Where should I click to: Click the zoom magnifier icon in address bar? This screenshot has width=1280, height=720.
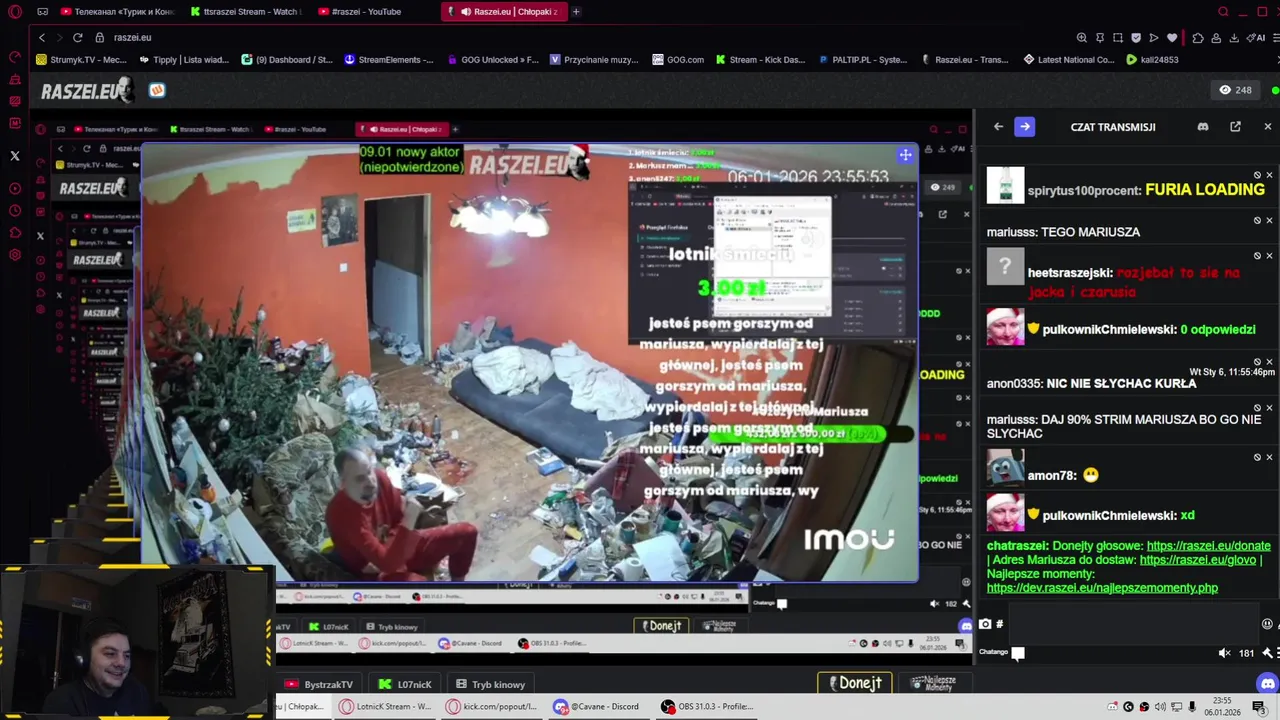(1081, 38)
